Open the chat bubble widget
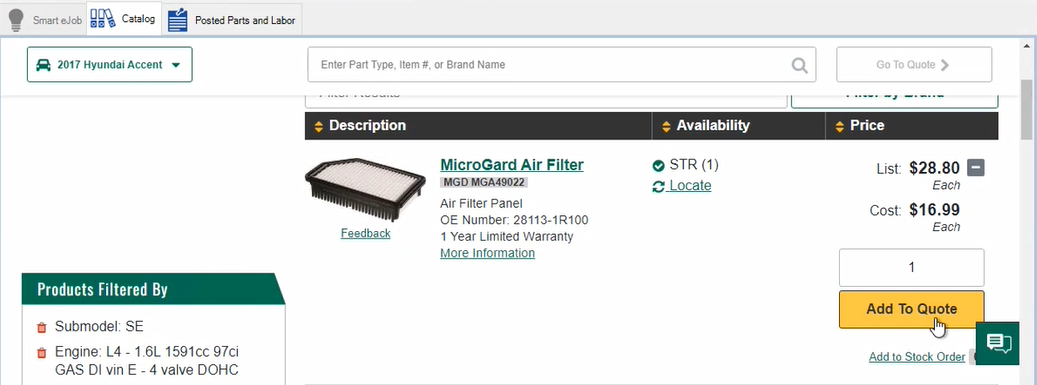Viewport: 1037px width, 385px height. 997,343
